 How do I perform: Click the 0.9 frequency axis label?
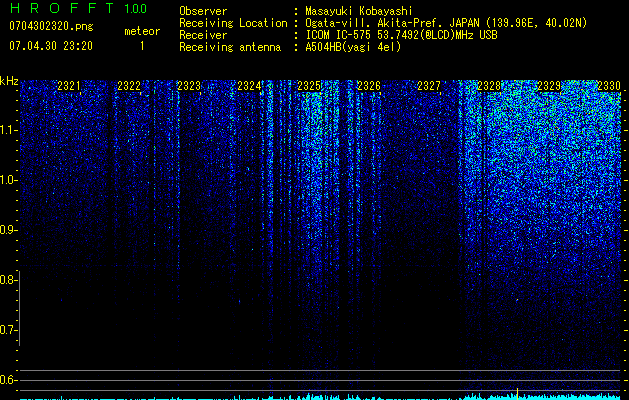pos(7,230)
